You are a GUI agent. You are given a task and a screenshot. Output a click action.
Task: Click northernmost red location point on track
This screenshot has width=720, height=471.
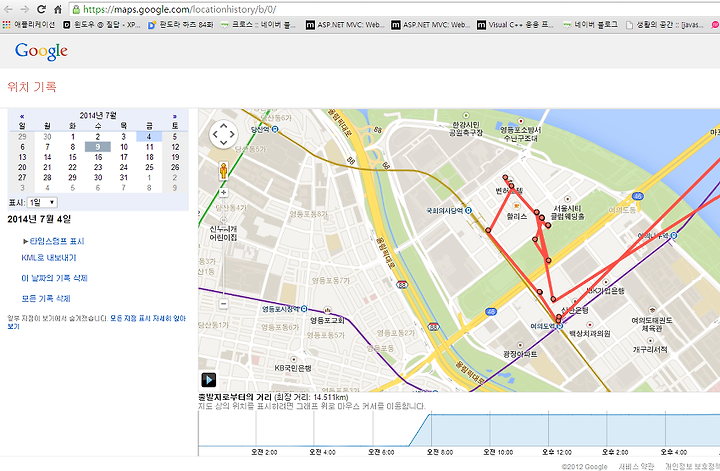pos(505,177)
